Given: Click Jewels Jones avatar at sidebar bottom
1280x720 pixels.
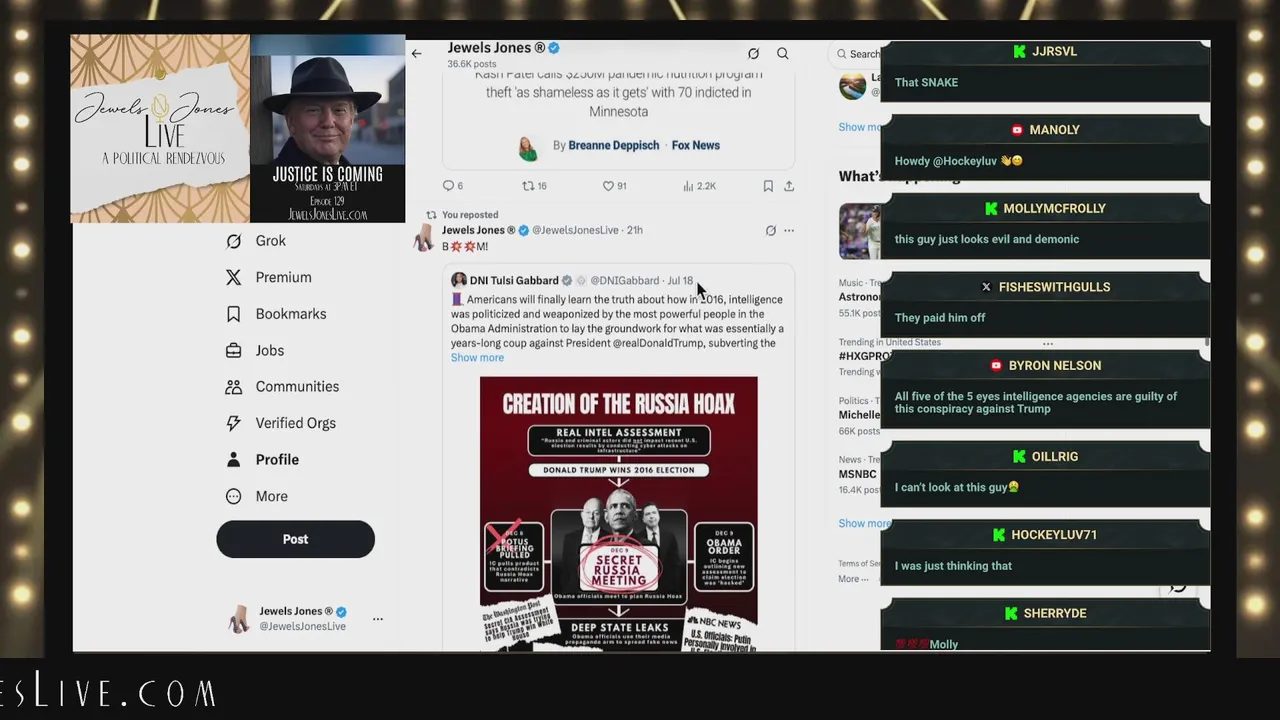Looking at the screenshot, I should pos(239,619).
